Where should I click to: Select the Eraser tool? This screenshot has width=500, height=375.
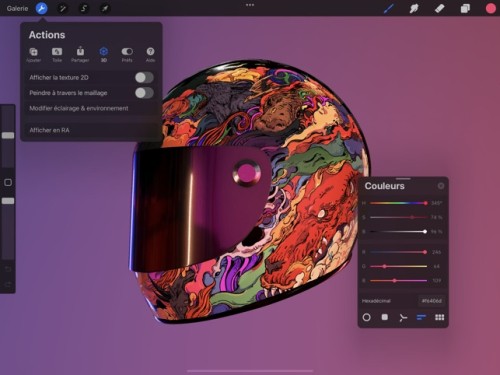(x=439, y=8)
